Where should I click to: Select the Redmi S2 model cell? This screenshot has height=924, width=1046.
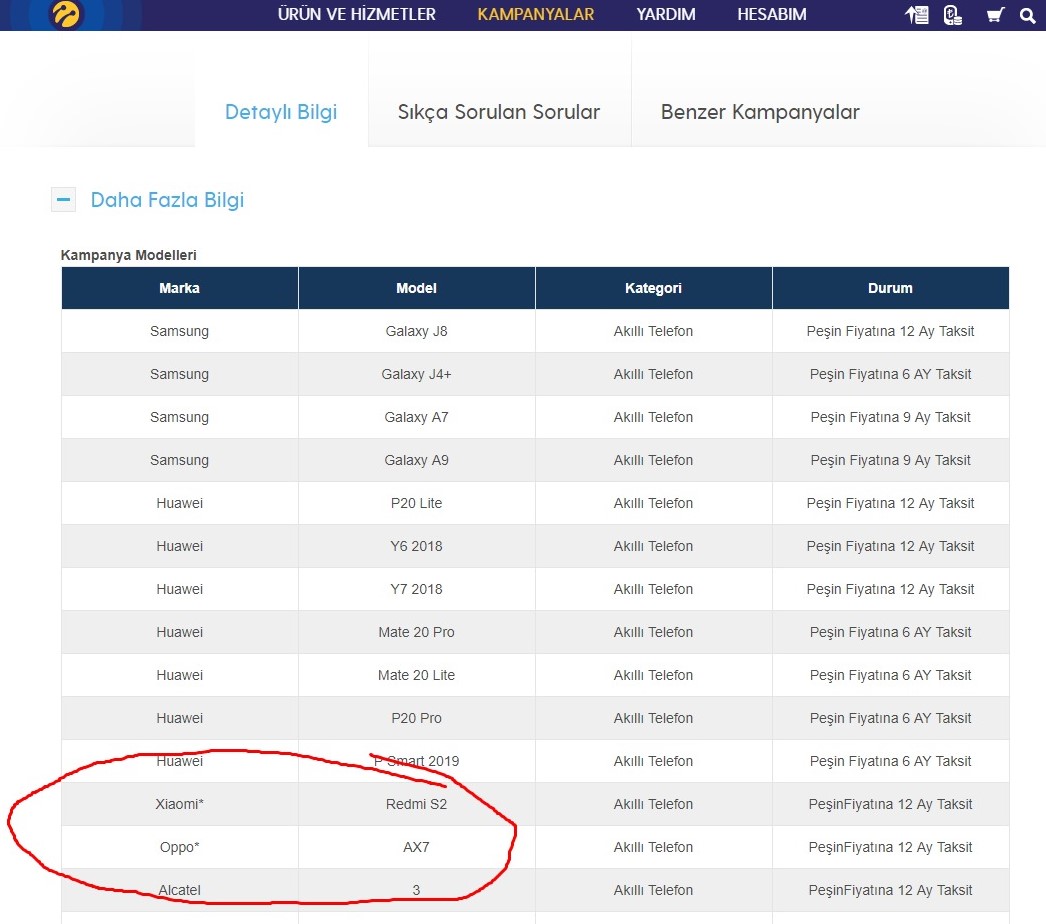tap(416, 804)
